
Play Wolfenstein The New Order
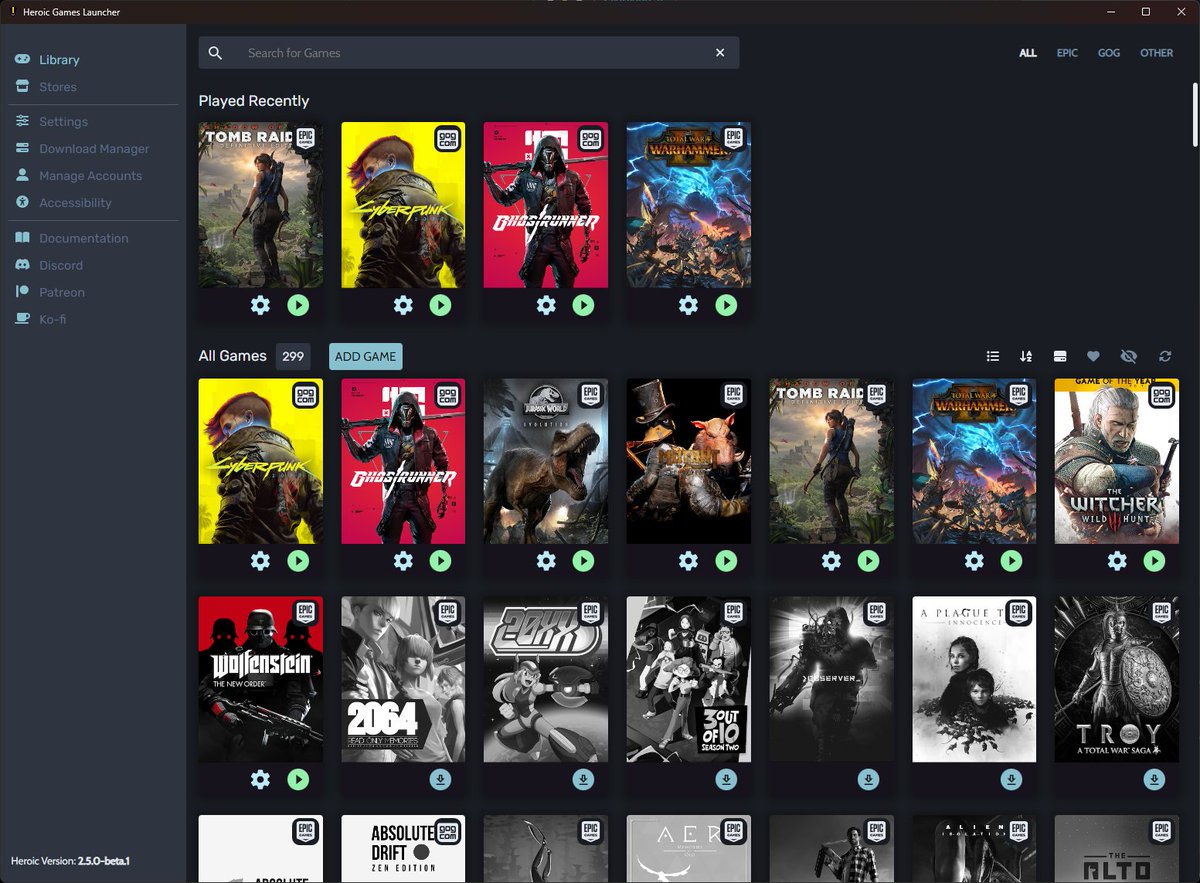(298, 779)
